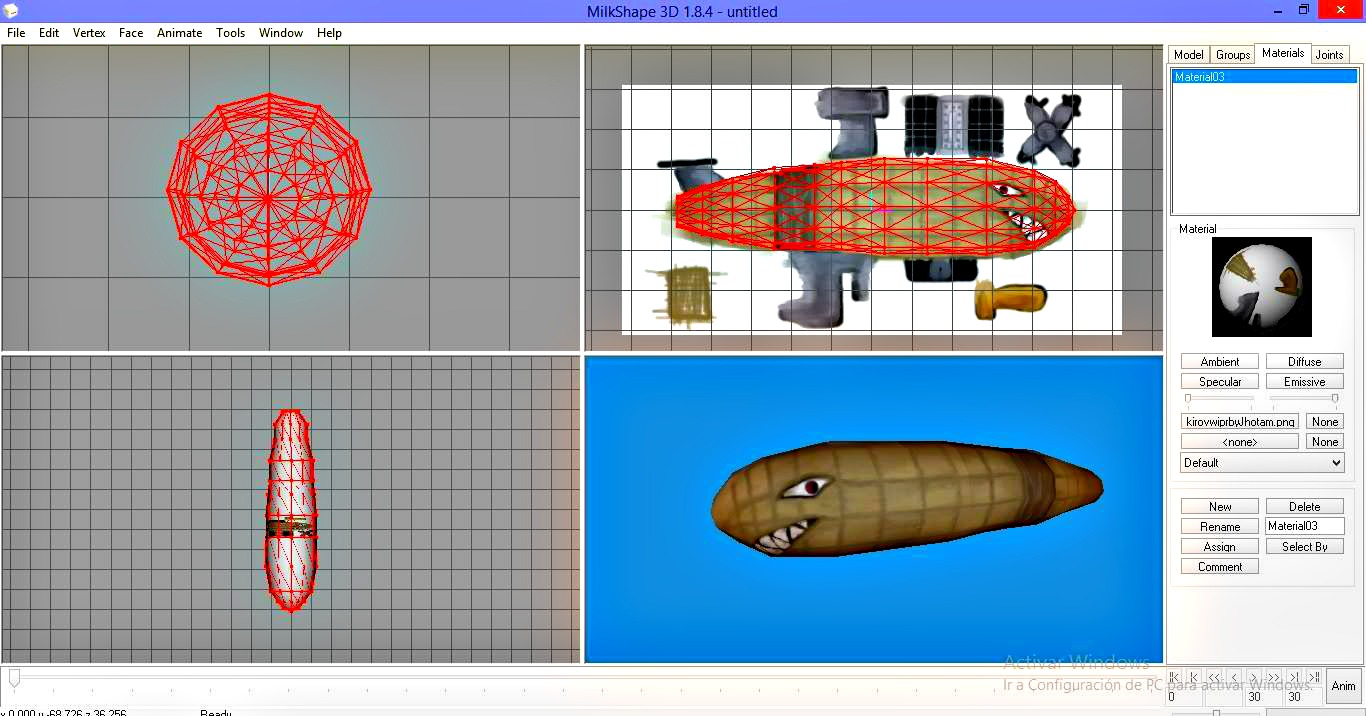Click the Material03 name input field
This screenshot has width=1366, height=716.
click(x=1305, y=526)
